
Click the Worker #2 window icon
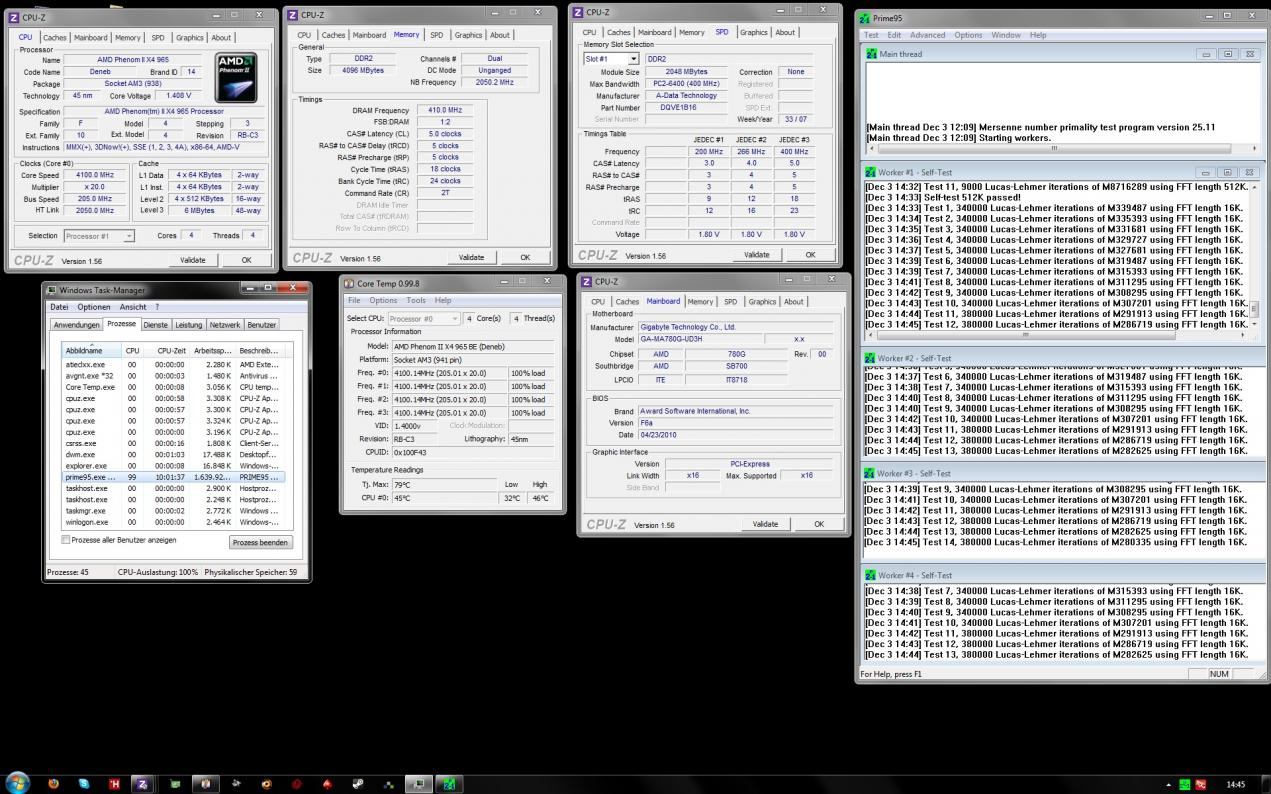click(871, 358)
